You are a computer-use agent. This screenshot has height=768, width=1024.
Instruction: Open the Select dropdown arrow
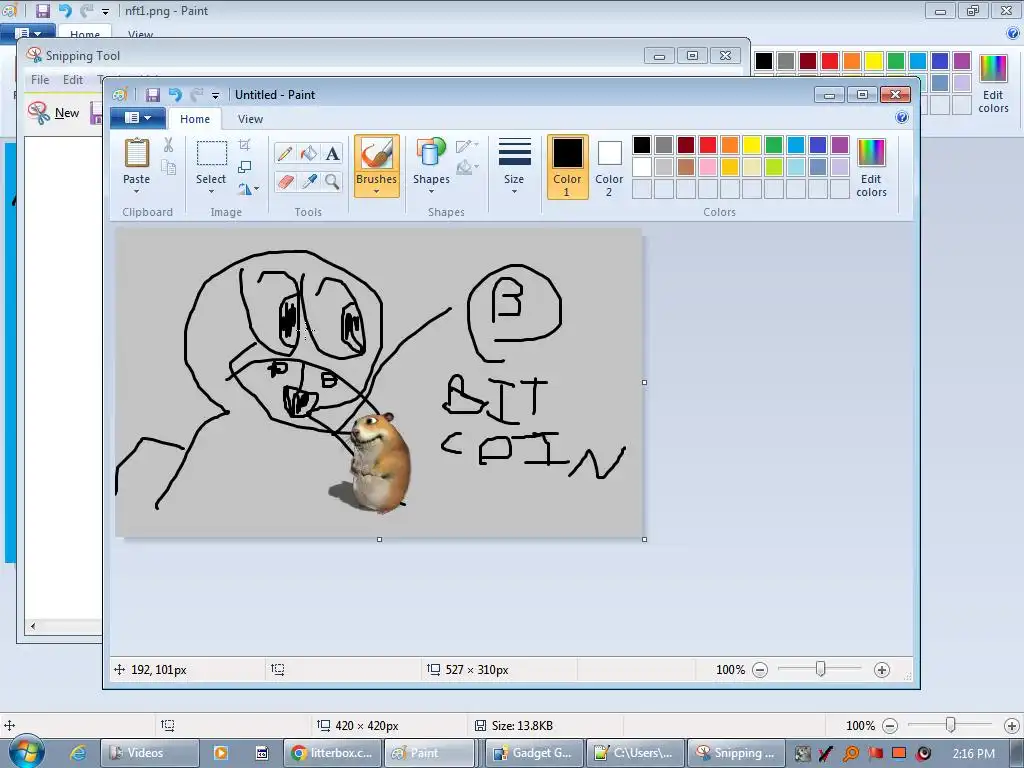point(211,191)
